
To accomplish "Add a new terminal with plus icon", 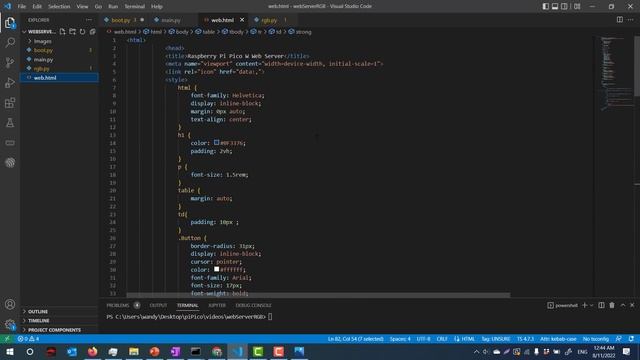I will coord(584,305).
